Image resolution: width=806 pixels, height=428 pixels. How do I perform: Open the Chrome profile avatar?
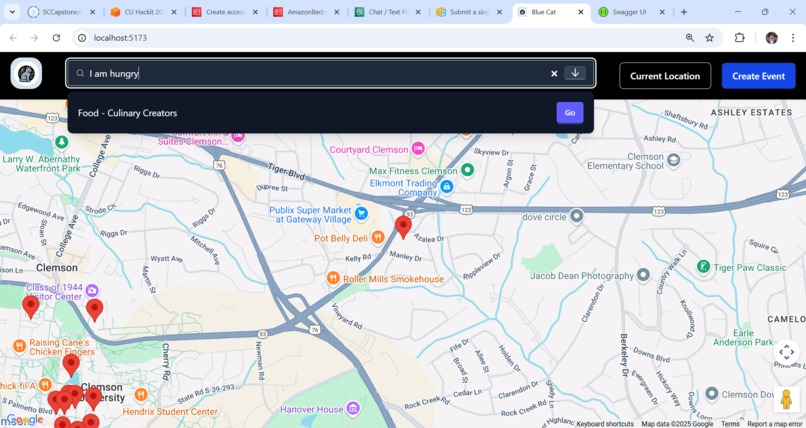tap(771, 38)
